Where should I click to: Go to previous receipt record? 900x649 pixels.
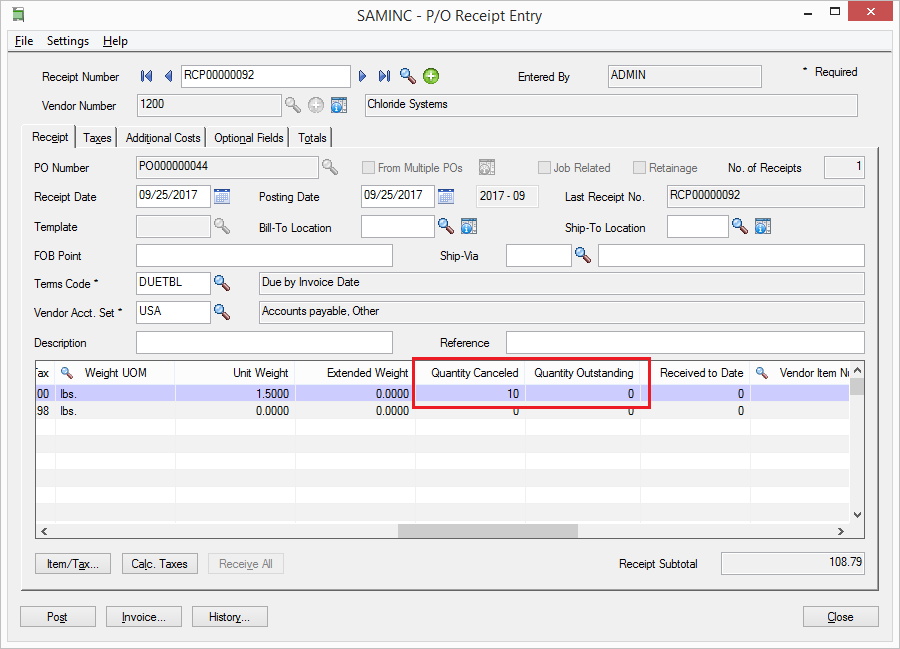(168, 76)
